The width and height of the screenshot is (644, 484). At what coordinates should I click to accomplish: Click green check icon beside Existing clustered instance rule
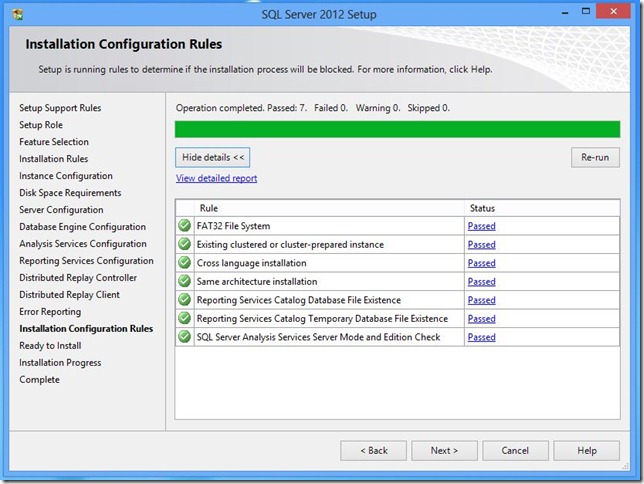[184, 244]
